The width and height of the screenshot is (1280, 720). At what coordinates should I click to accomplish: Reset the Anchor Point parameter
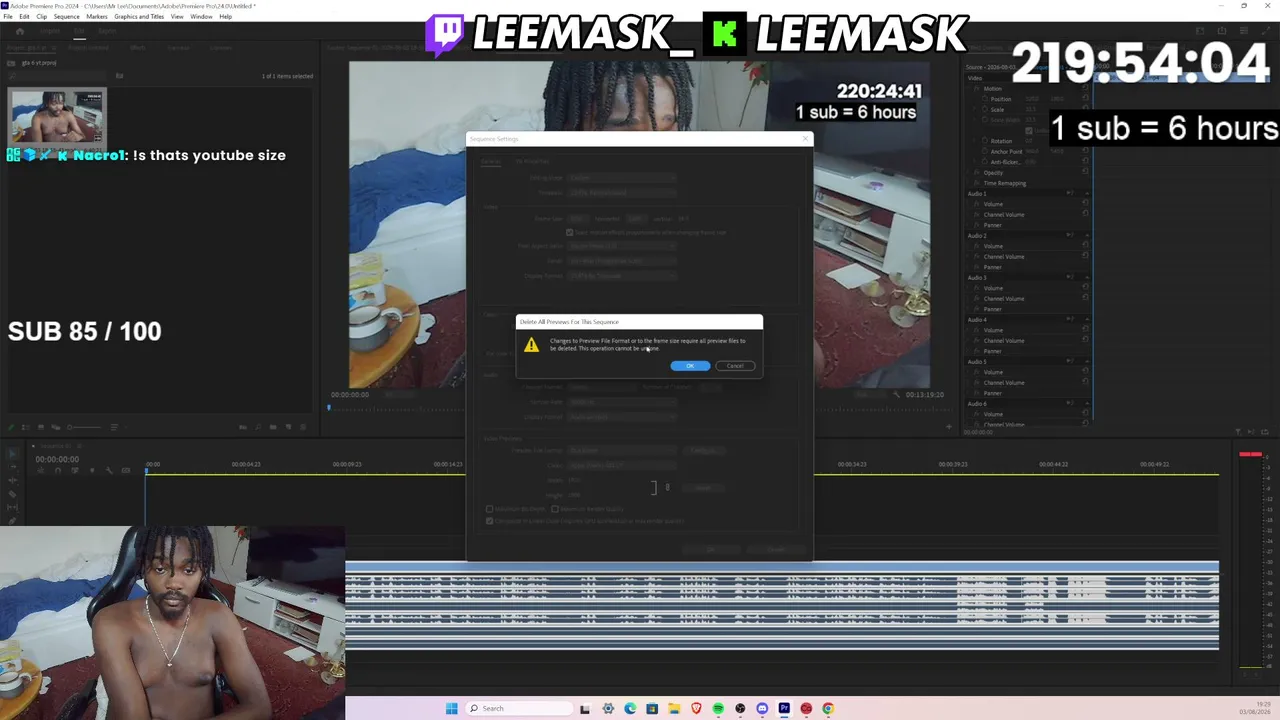[x=1085, y=151]
